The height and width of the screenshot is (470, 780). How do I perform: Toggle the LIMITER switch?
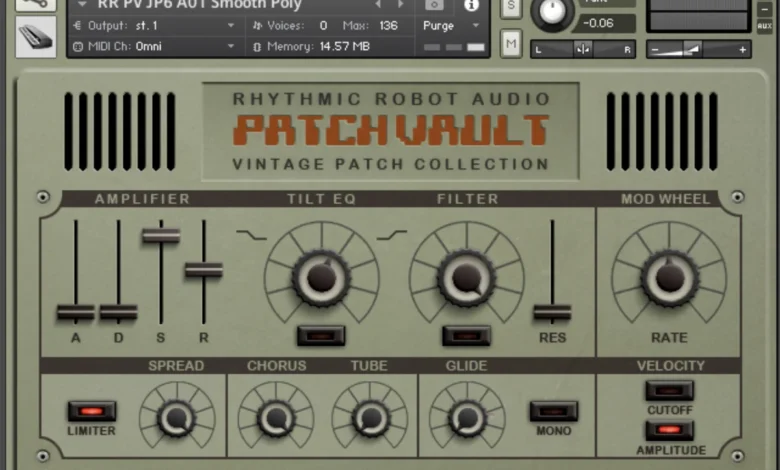[92, 411]
